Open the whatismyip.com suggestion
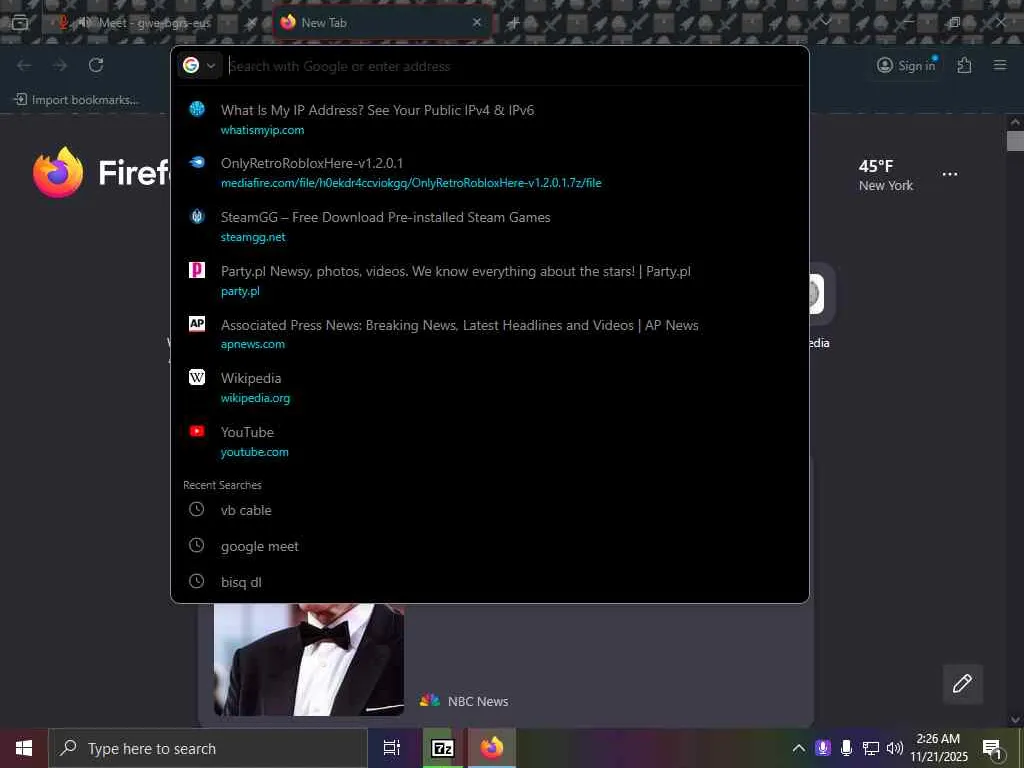The width and height of the screenshot is (1024, 768). (x=490, y=119)
